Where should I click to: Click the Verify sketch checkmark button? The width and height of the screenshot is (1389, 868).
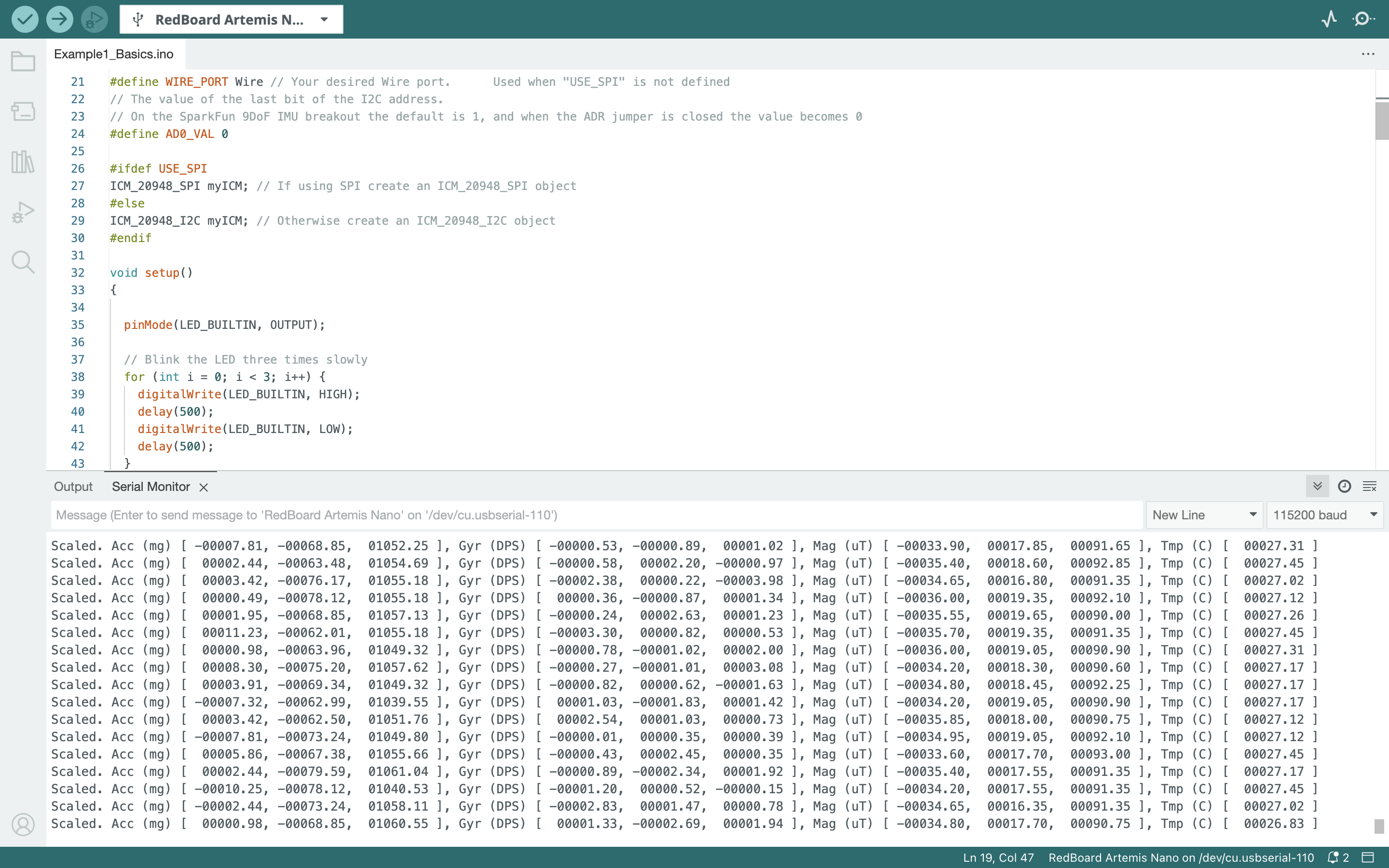(25, 19)
